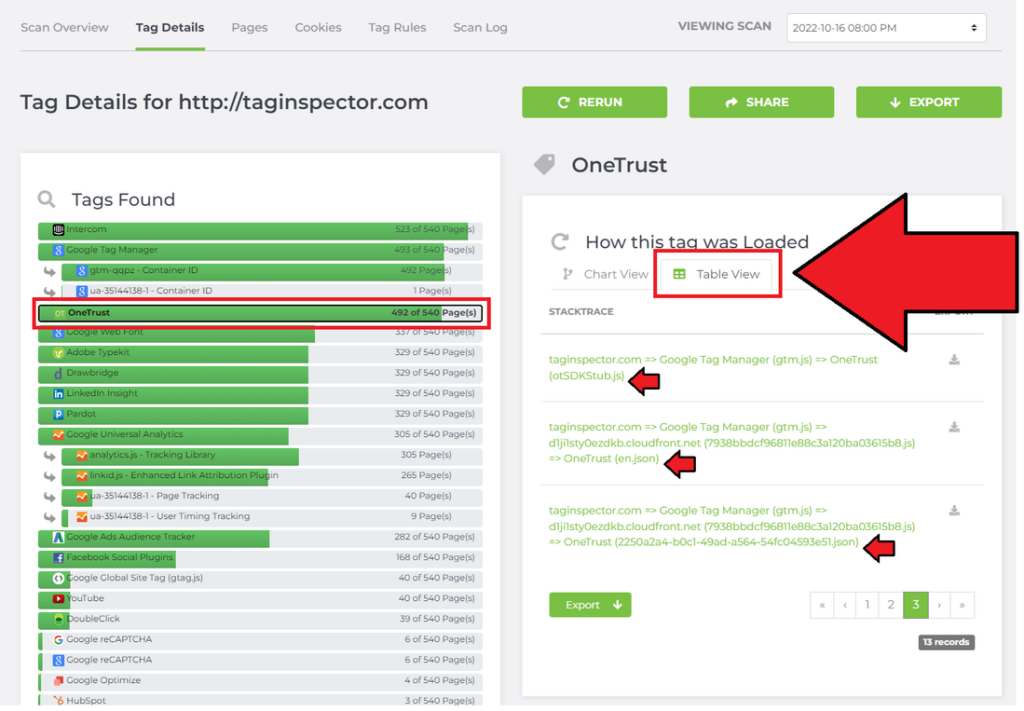Screen dimensions: 1024x711
Task: Select analytics.js Tracking Library row
Action: (272, 455)
